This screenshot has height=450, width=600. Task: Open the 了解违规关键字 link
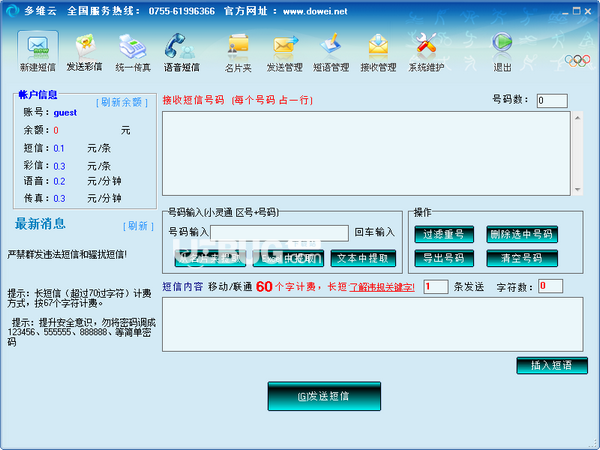pyautogui.click(x=382, y=287)
